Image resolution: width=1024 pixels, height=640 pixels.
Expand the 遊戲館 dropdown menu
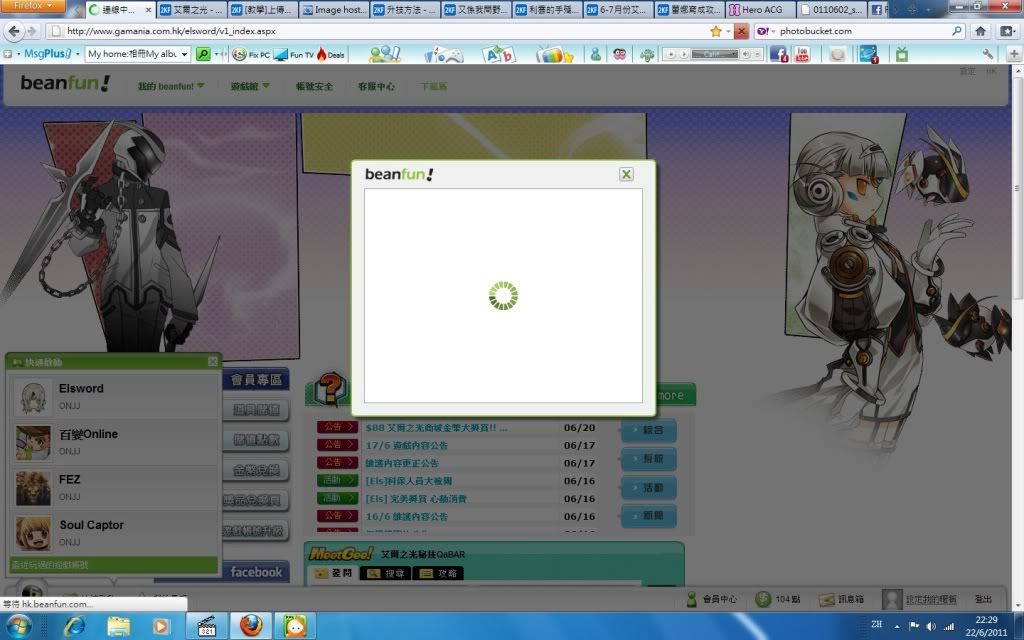click(251, 87)
